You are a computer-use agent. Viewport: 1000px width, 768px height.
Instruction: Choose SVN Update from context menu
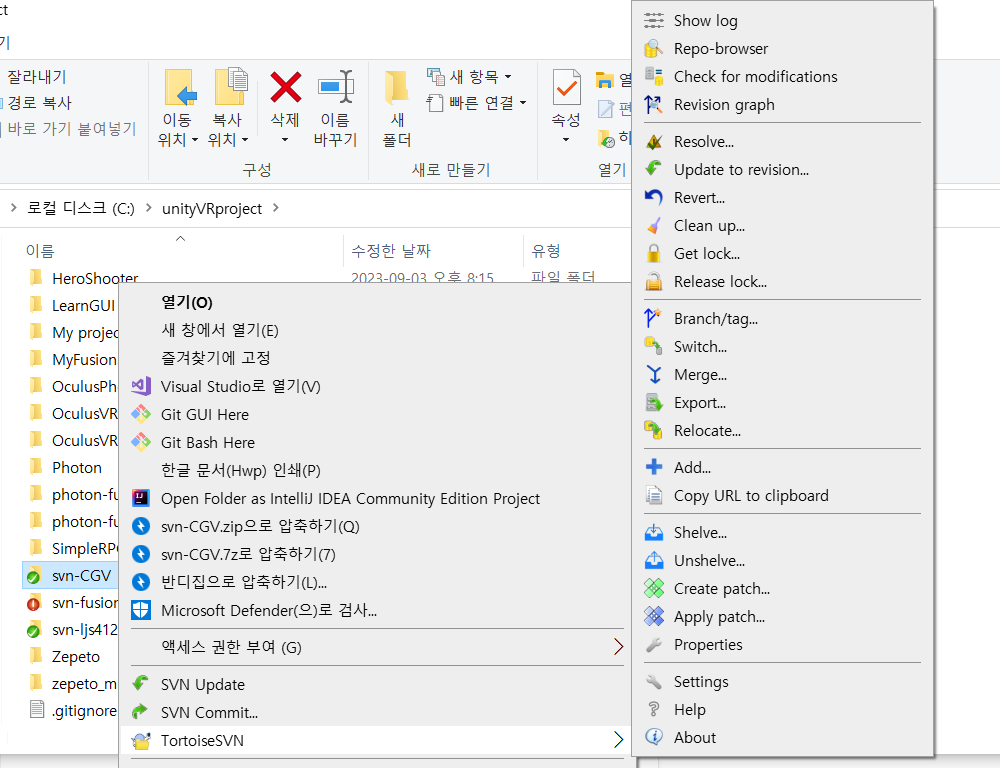tap(203, 684)
